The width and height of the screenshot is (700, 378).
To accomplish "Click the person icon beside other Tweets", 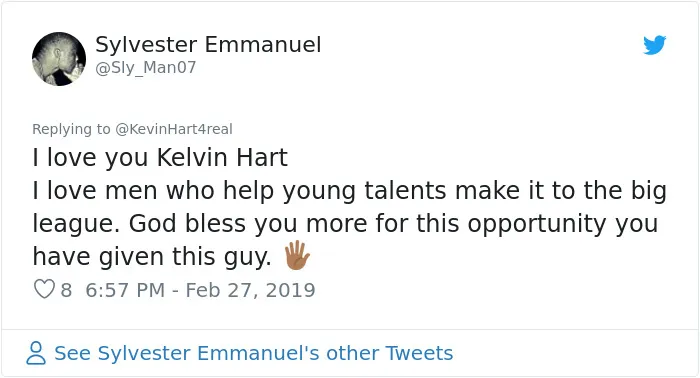I will click(36, 353).
